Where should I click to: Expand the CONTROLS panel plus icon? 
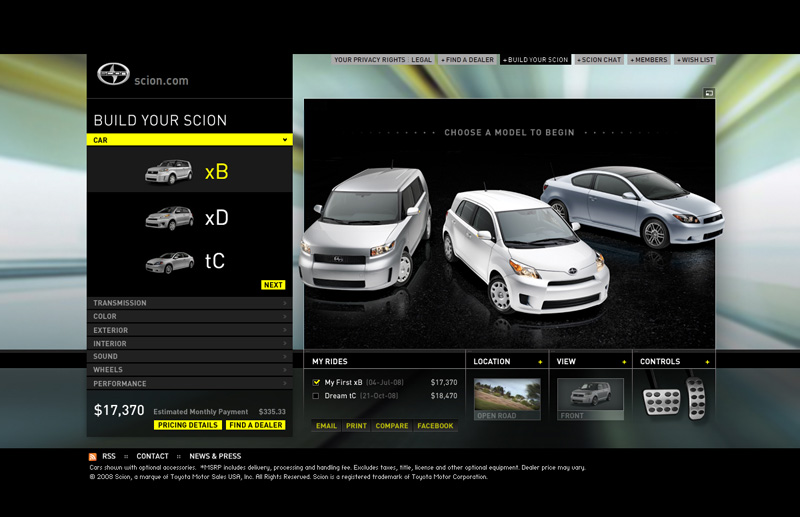707,362
